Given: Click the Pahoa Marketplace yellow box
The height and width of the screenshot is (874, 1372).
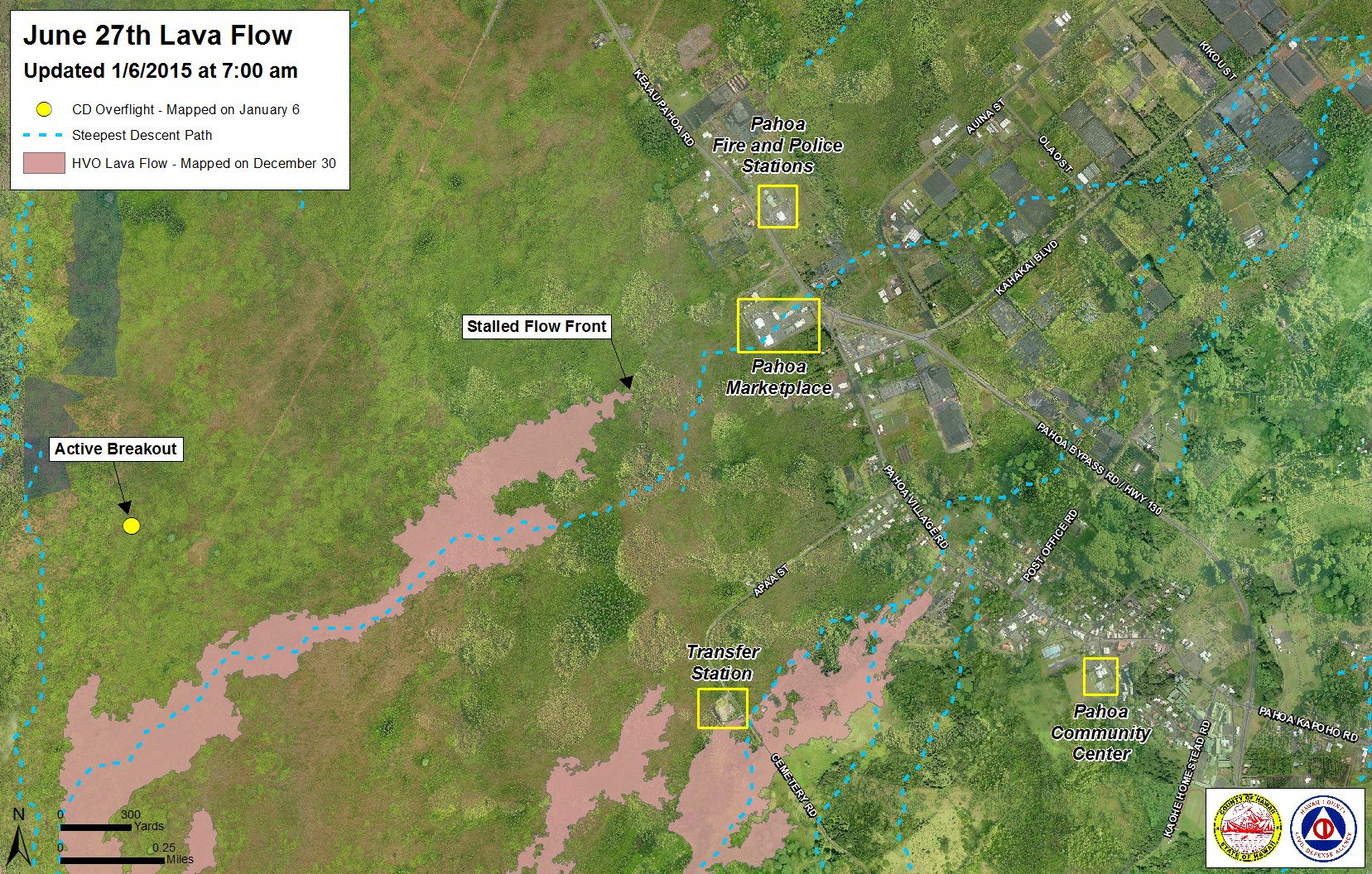Looking at the screenshot, I should point(778,325).
